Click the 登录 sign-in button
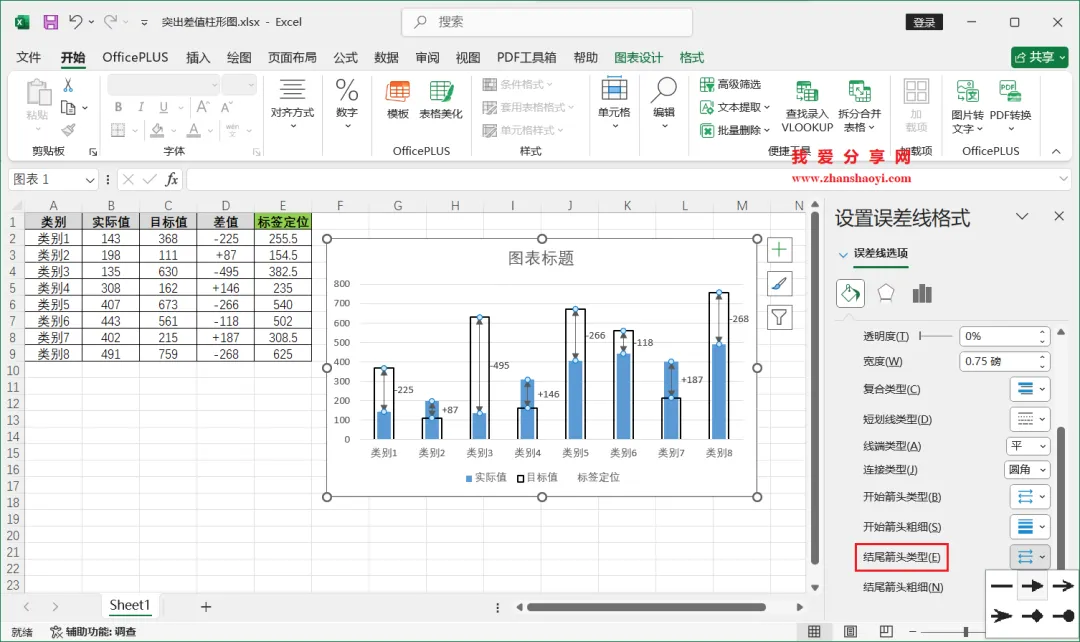 point(924,22)
